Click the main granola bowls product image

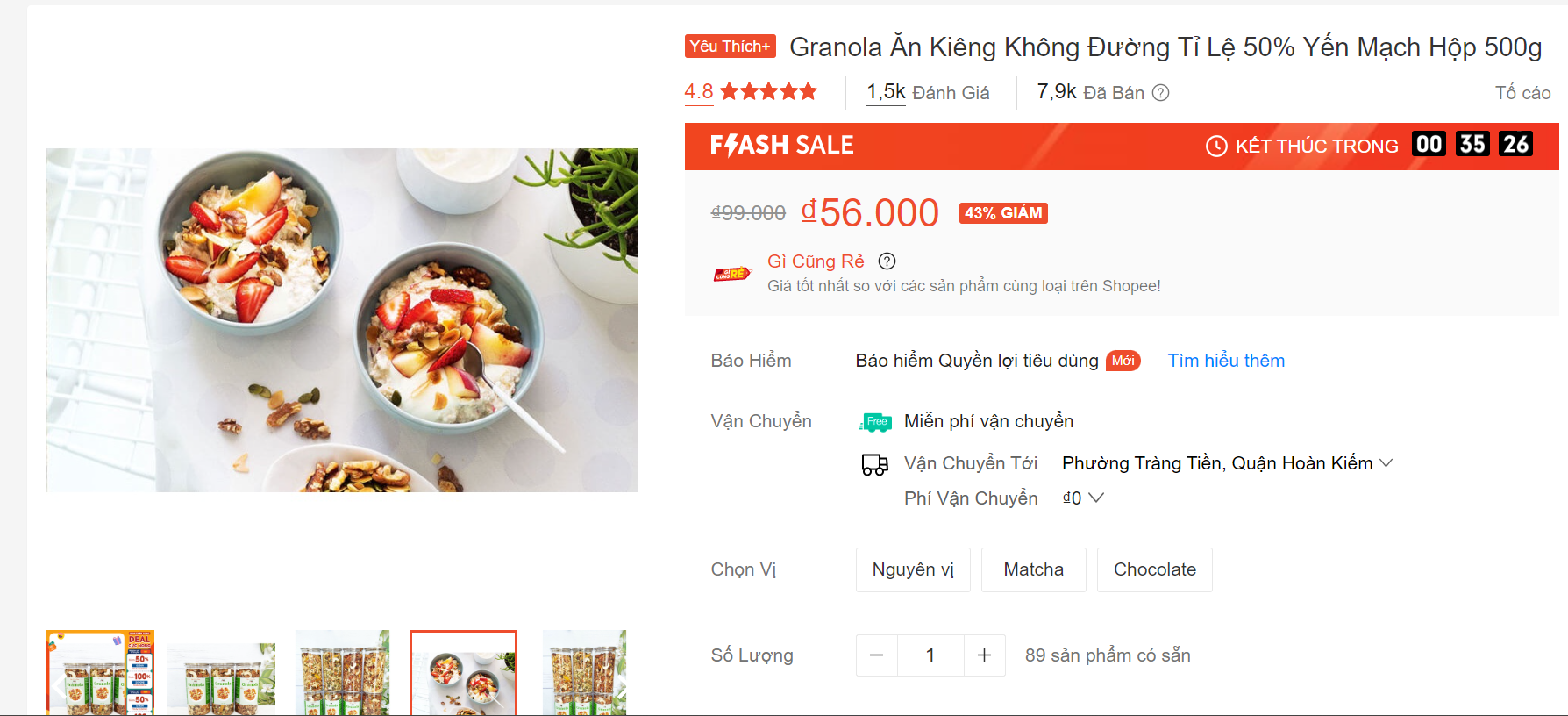(342, 320)
